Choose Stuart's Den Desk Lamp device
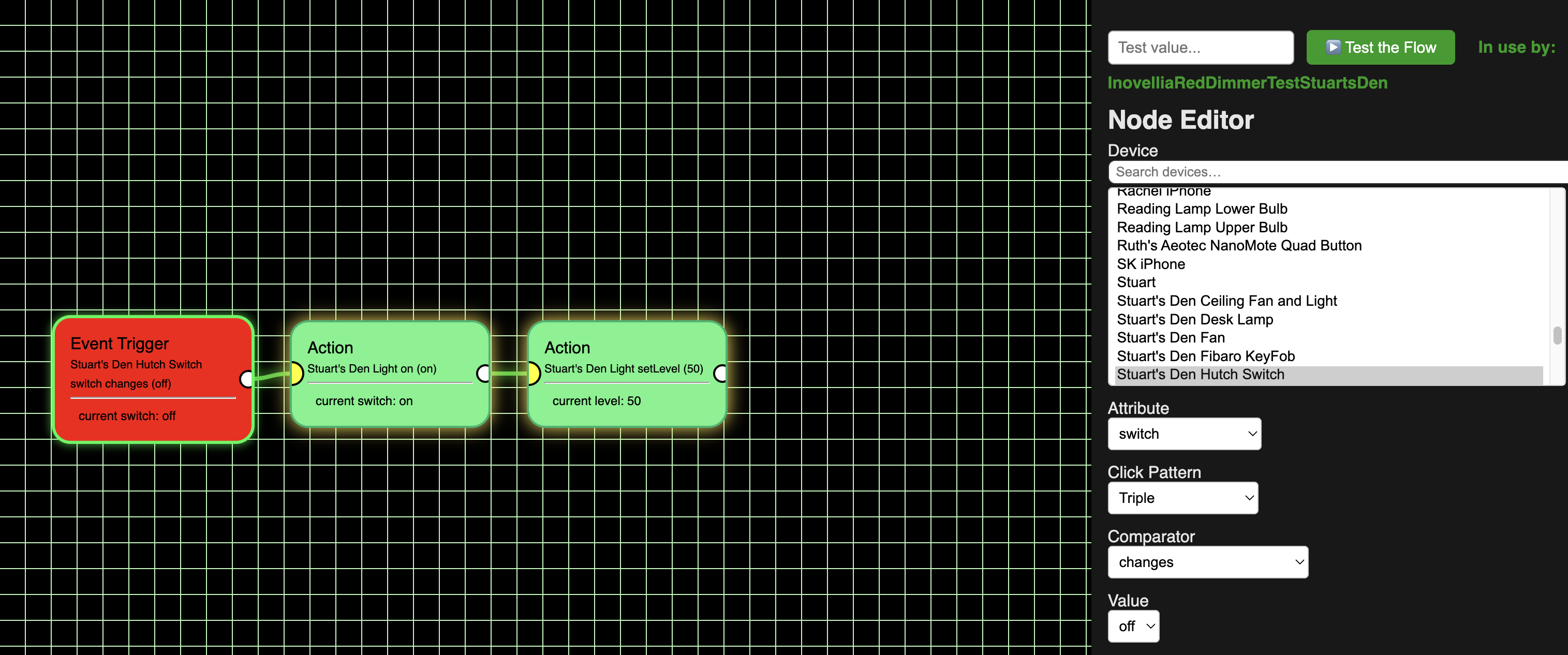This screenshot has height=655, width=1568. (x=1194, y=320)
